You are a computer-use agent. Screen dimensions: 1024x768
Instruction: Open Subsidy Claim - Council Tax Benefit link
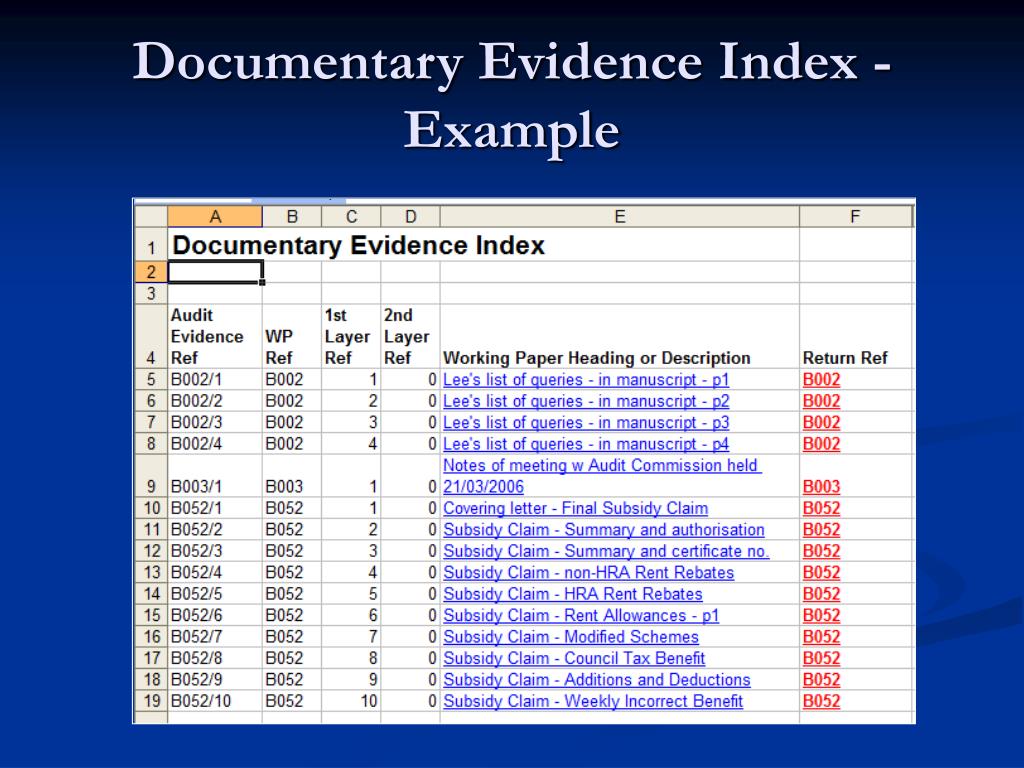[574, 658]
